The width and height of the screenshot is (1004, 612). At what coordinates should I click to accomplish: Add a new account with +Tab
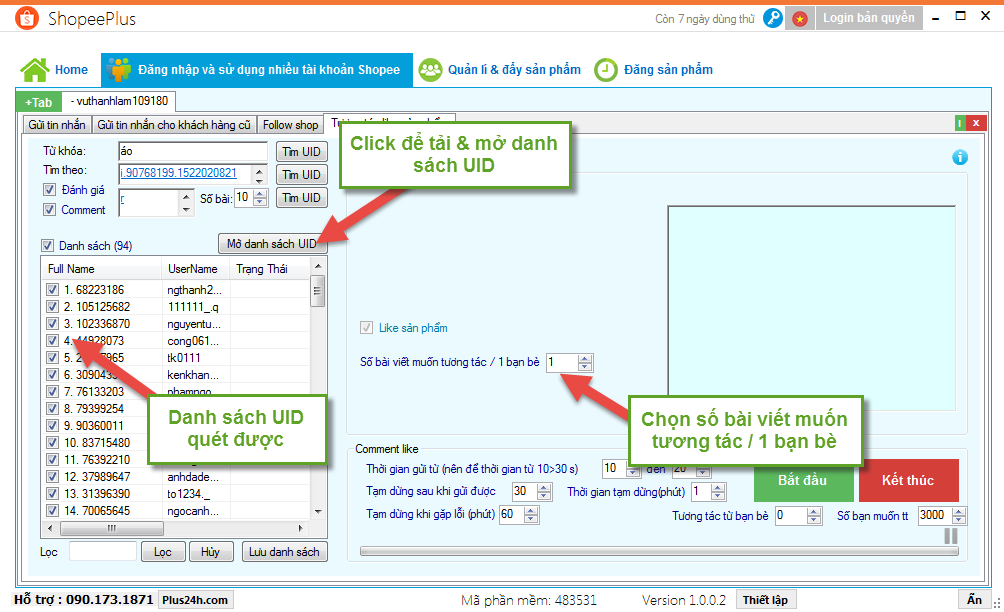click(38, 102)
